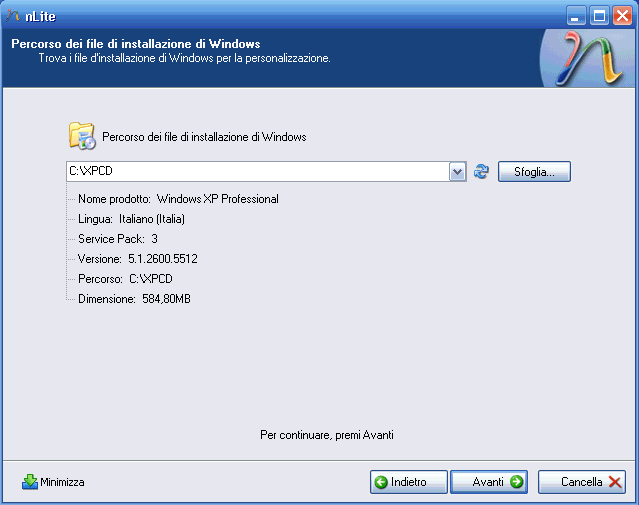639x505 pixels.
Task: Select the Lingua: Italiano tree entry
Action: (x=131, y=219)
